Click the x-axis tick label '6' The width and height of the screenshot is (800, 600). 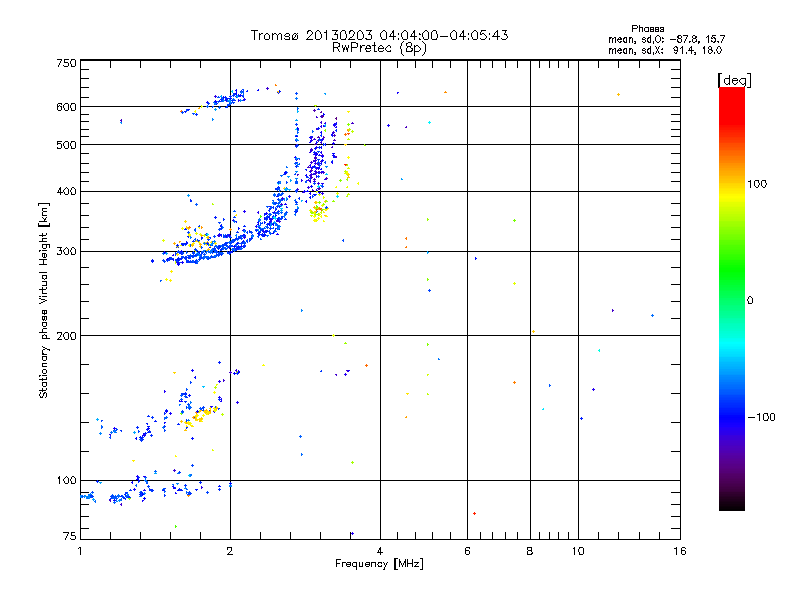pos(467,551)
